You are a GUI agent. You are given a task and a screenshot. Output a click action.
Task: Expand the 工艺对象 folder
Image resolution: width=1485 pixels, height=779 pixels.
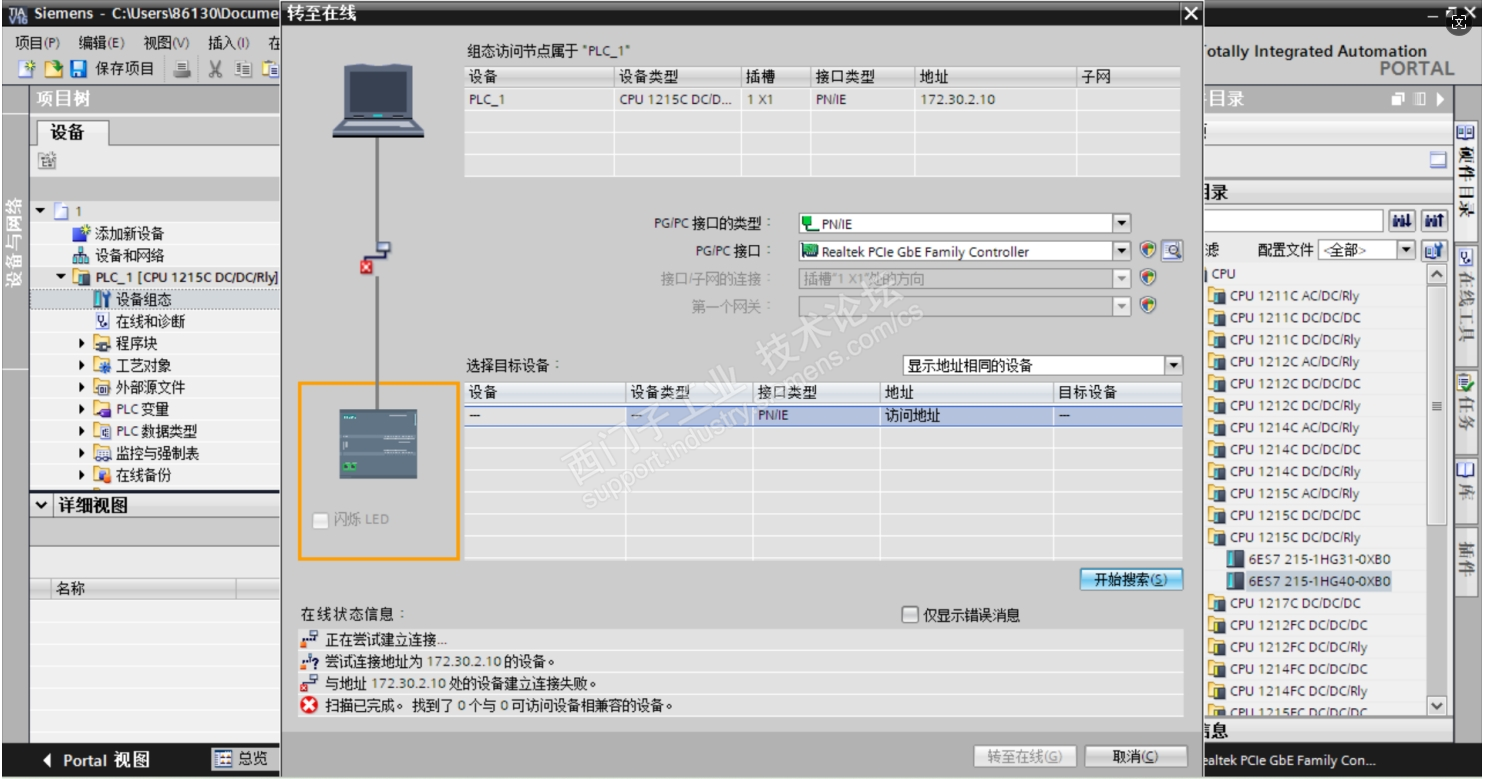pyautogui.click(x=83, y=365)
